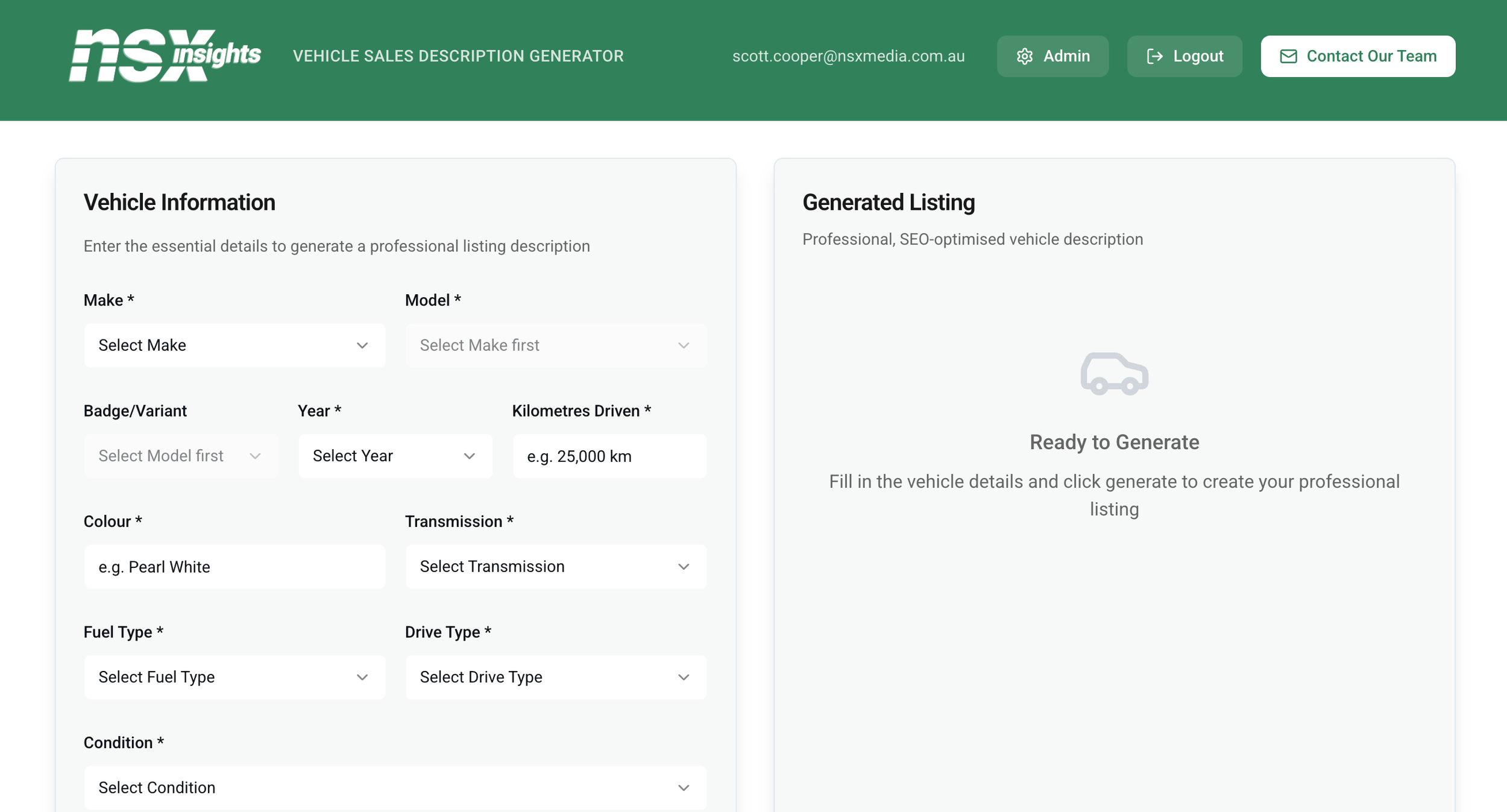Open the Select Make dropdown
1507x812 pixels.
point(234,345)
